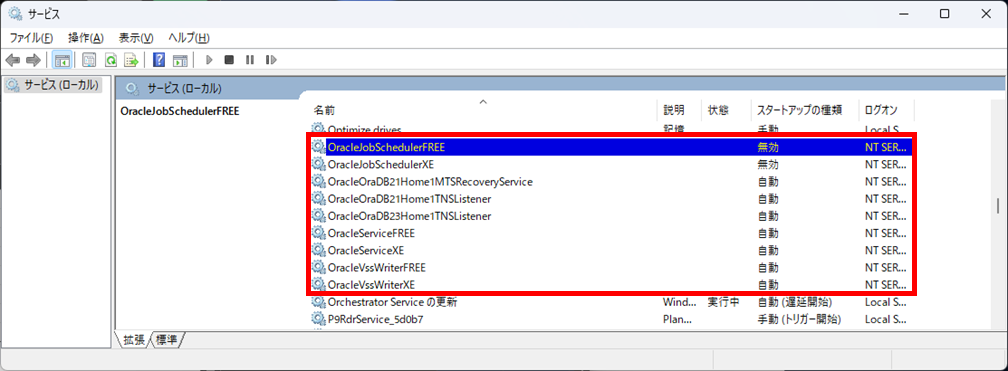The image size is (1008, 371).
Task: Click the Back arrow toolbar icon
Action: coord(12,60)
